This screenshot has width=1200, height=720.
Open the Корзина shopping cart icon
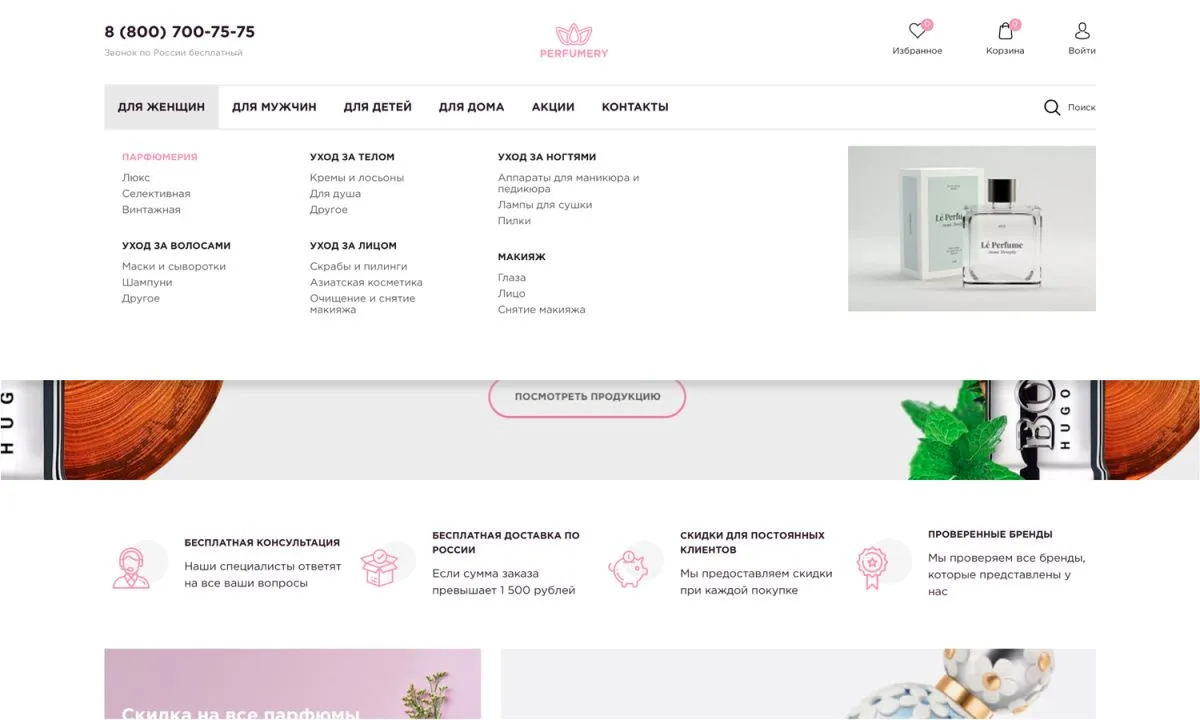tap(1004, 32)
